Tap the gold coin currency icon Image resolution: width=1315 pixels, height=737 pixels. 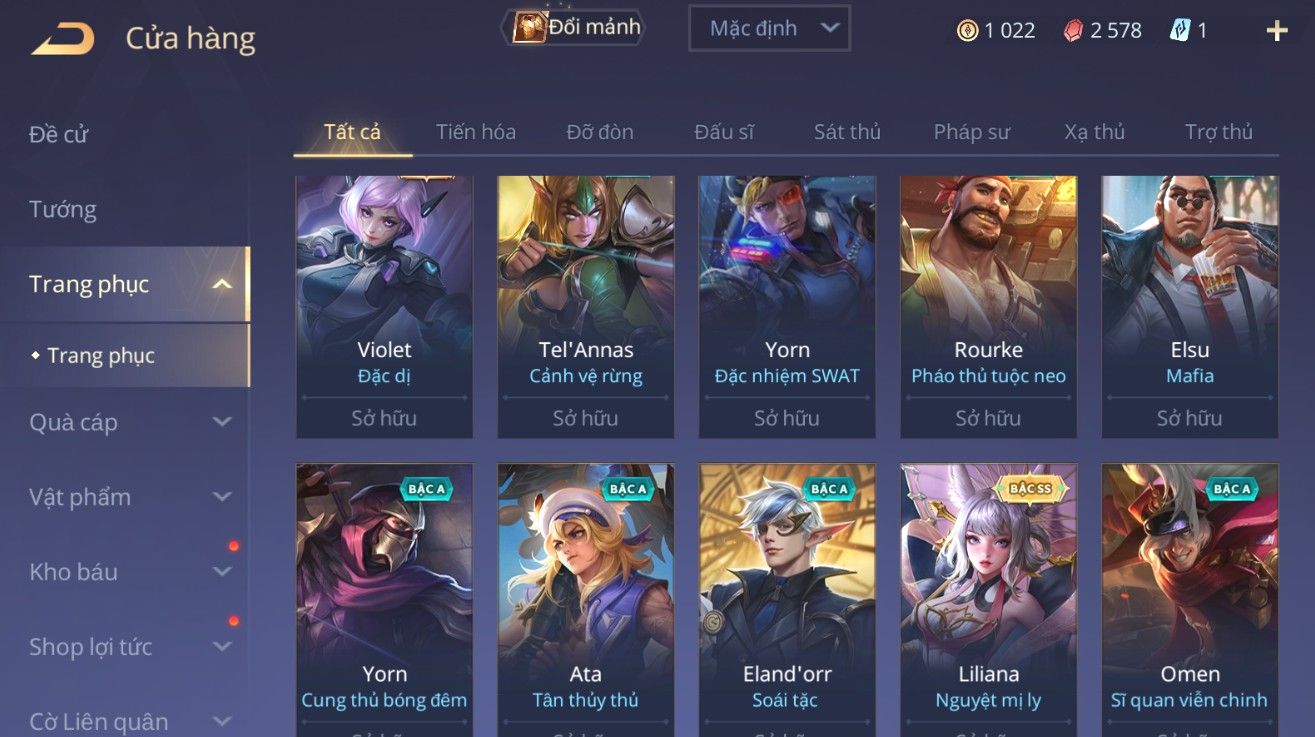[x=967, y=30]
